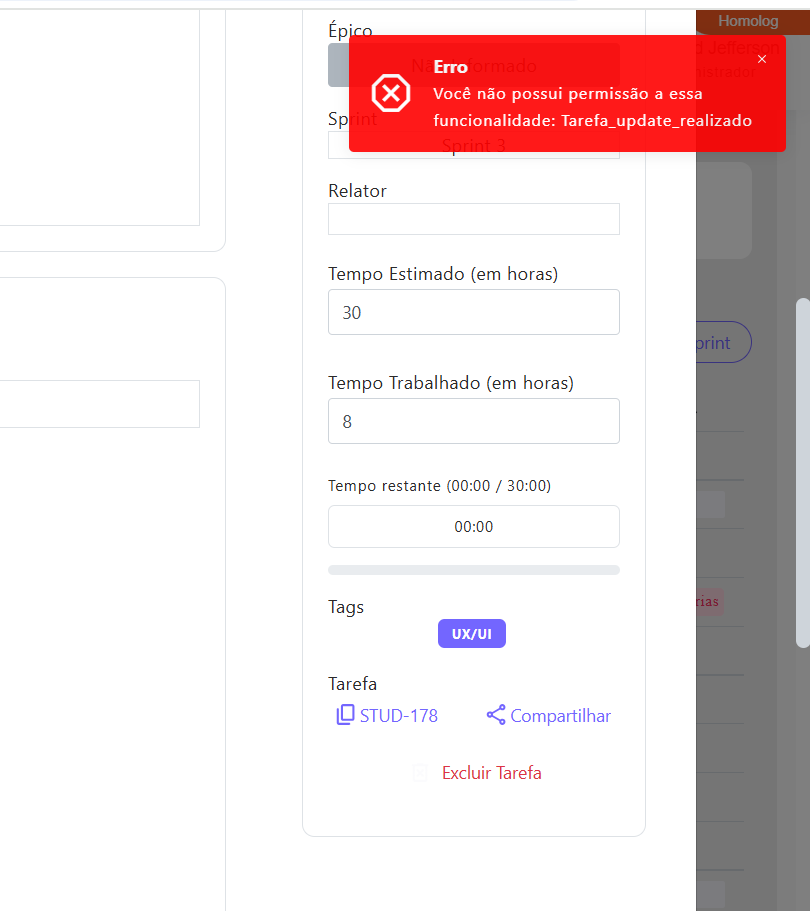The height and width of the screenshot is (911, 810).
Task: Click the trash icon before Excluir Tarefa
Action: pyautogui.click(x=421, y=773)
